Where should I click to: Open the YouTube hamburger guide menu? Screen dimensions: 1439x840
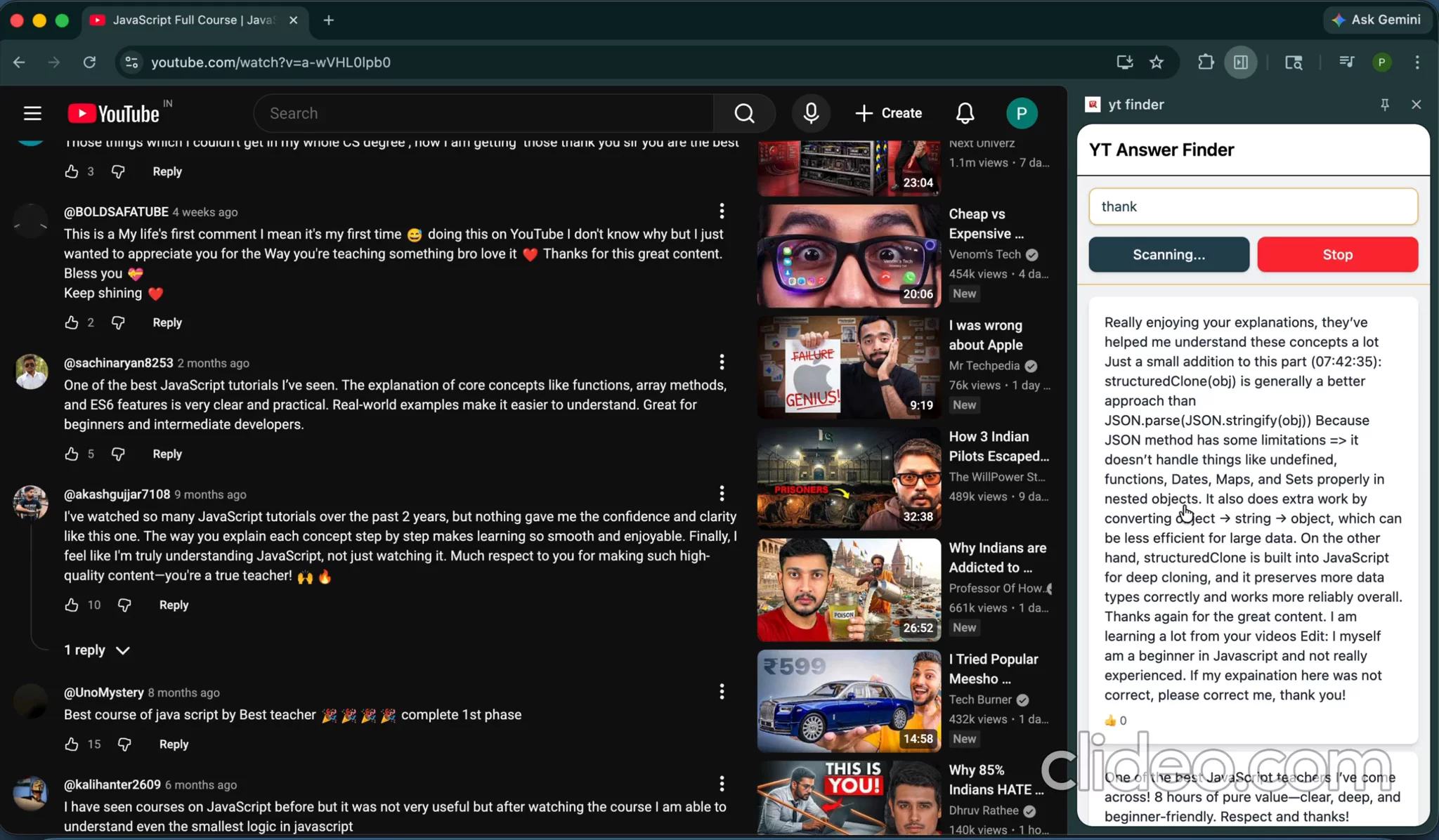click(x=32, y=113)
